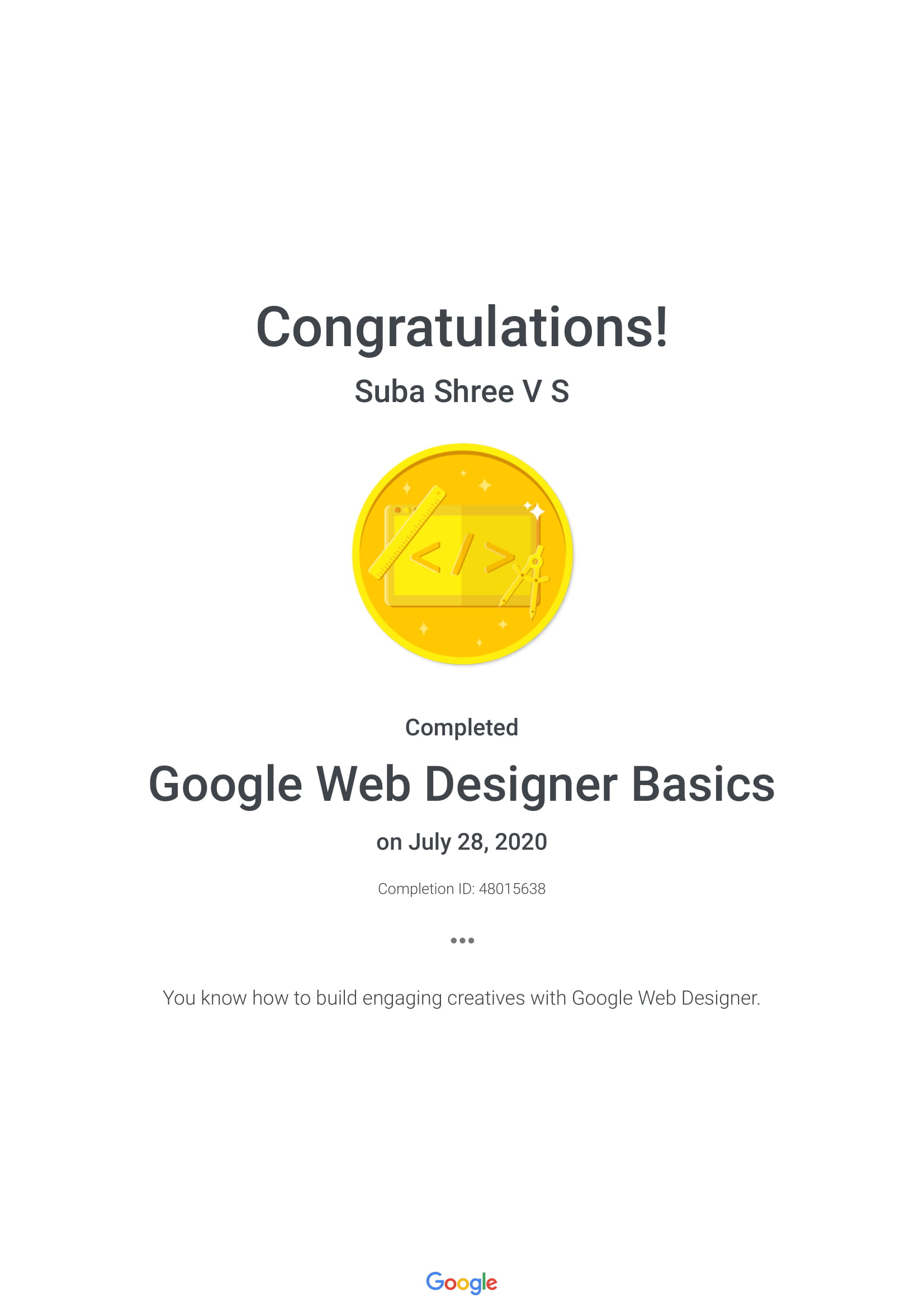Click the title "Google Web Designer Basics"
This screenshot has height=1308, width=924.
click(x=462, y=786)
